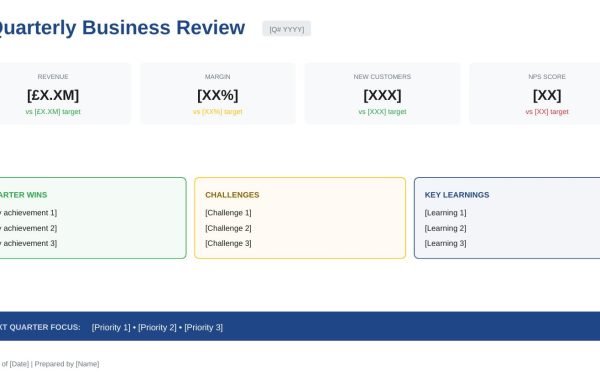Click the Quarterly Business Review title
The width and height of the screenshot is (600, 385).
121,28
